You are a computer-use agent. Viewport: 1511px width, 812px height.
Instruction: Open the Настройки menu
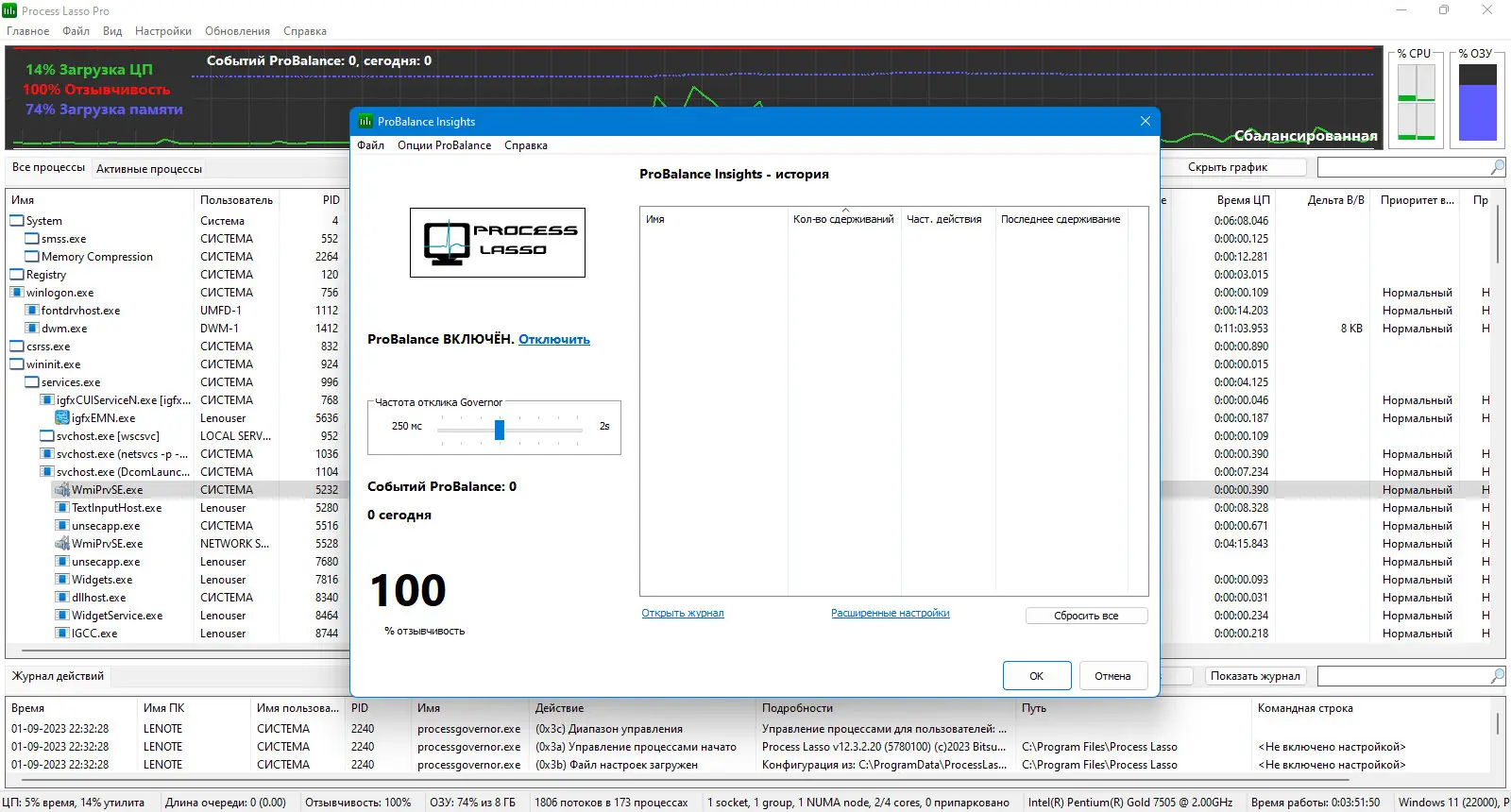click(x=163, y=31)
